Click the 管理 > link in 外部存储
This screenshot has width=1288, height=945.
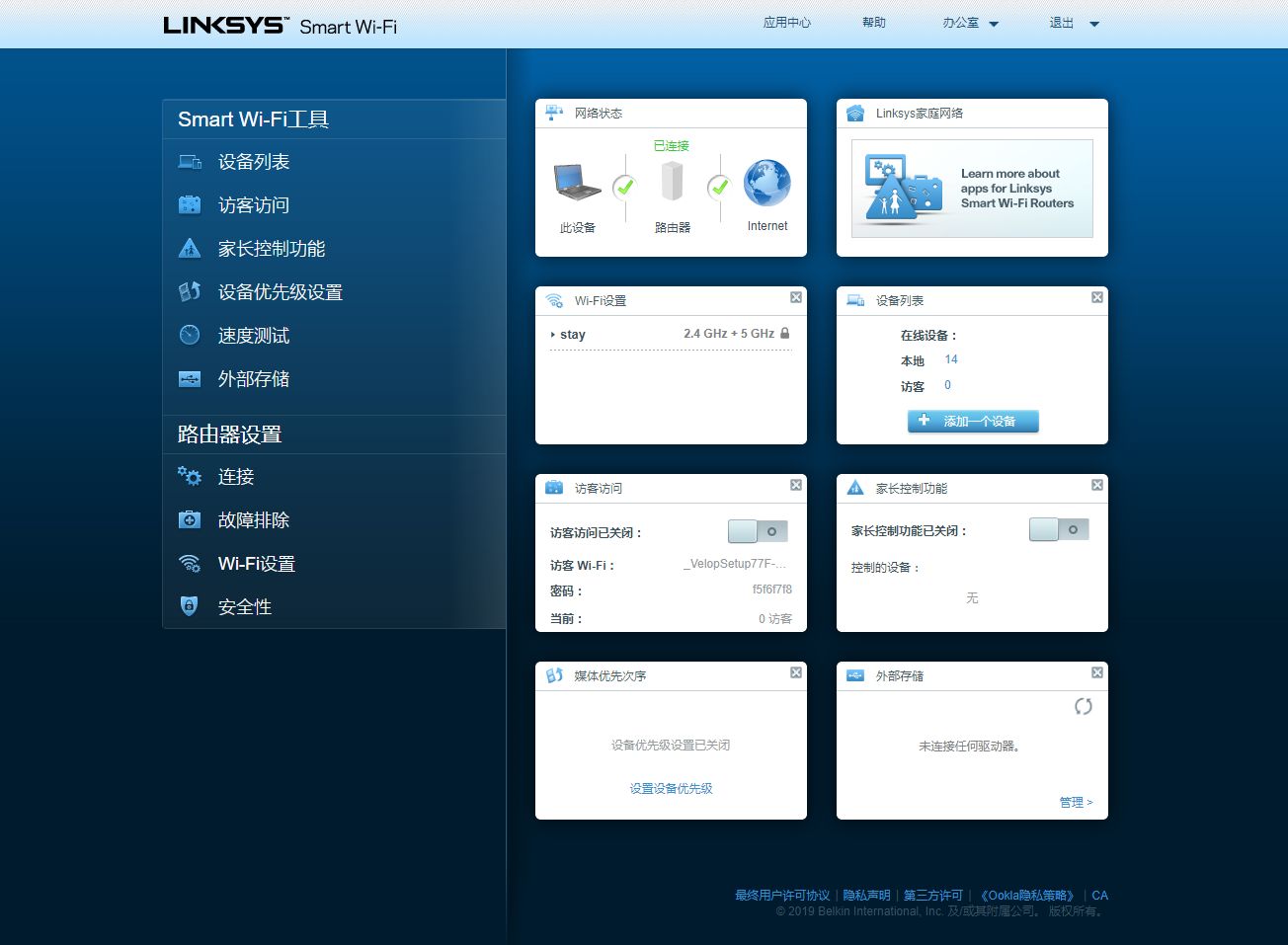(x=1076, y=802)
